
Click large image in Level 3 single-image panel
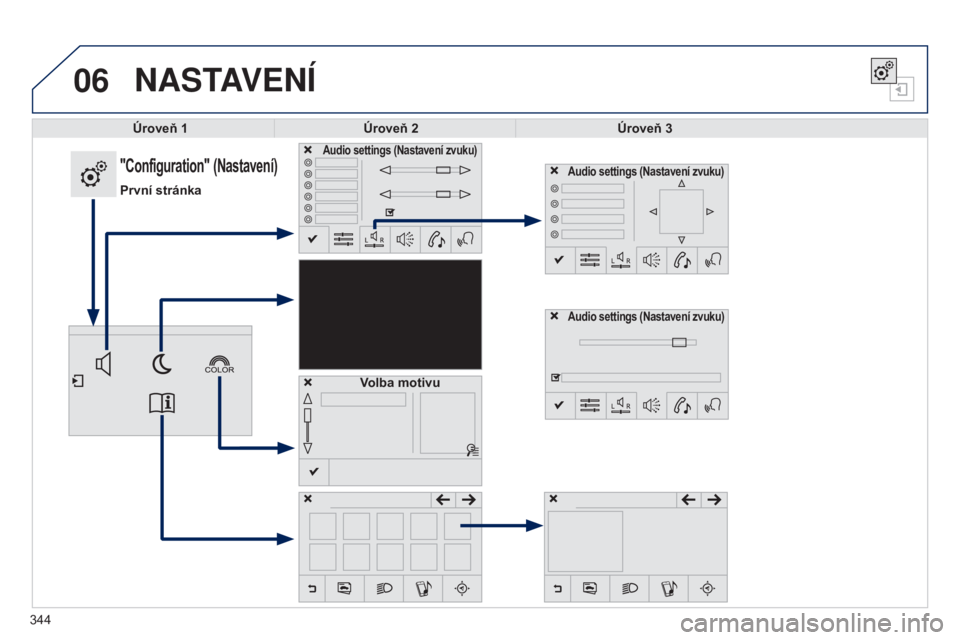(x=585, y=541)
